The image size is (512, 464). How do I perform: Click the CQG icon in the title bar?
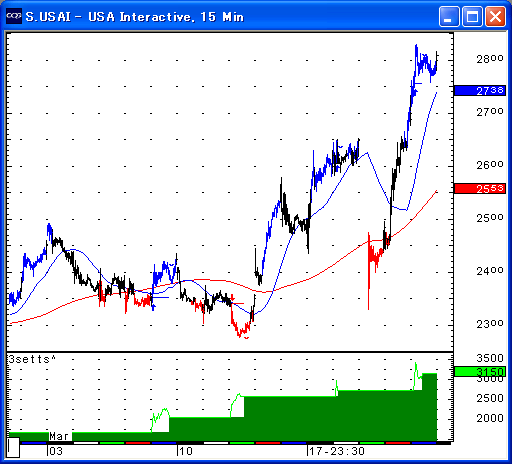pyautogui.click(x=14, y=16)
